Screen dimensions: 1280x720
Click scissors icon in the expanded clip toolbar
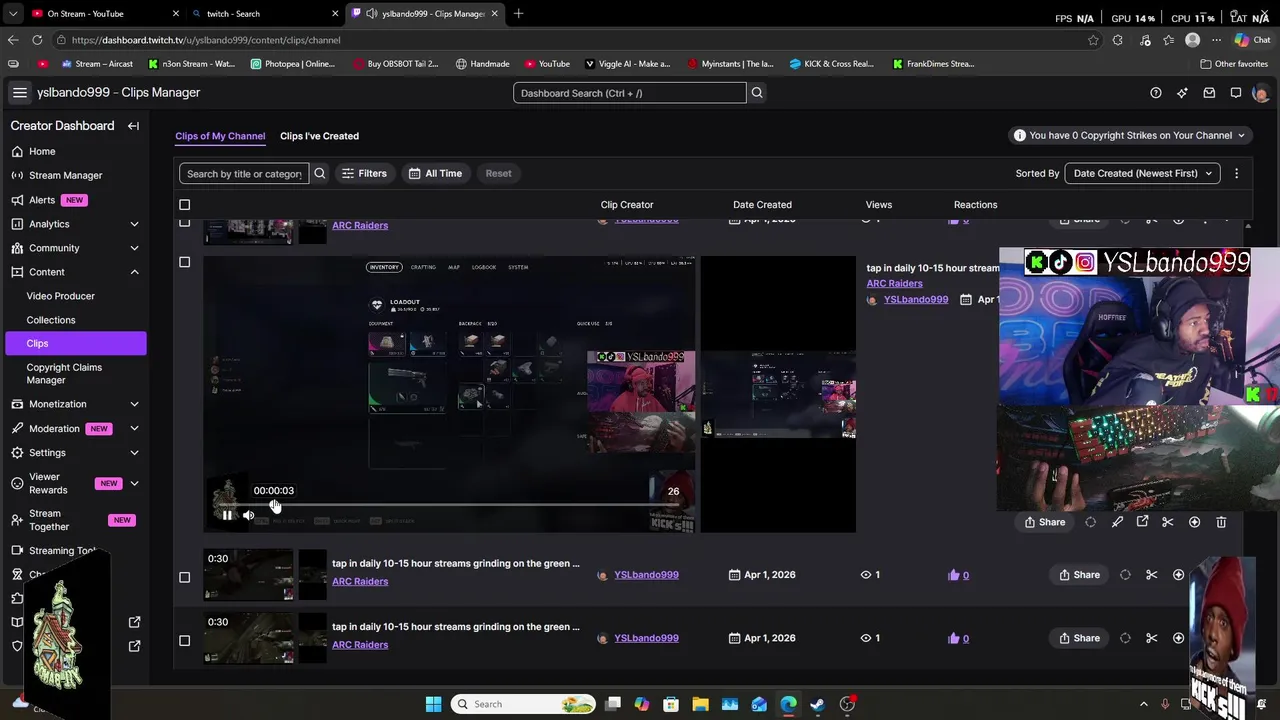point(1168,522)
